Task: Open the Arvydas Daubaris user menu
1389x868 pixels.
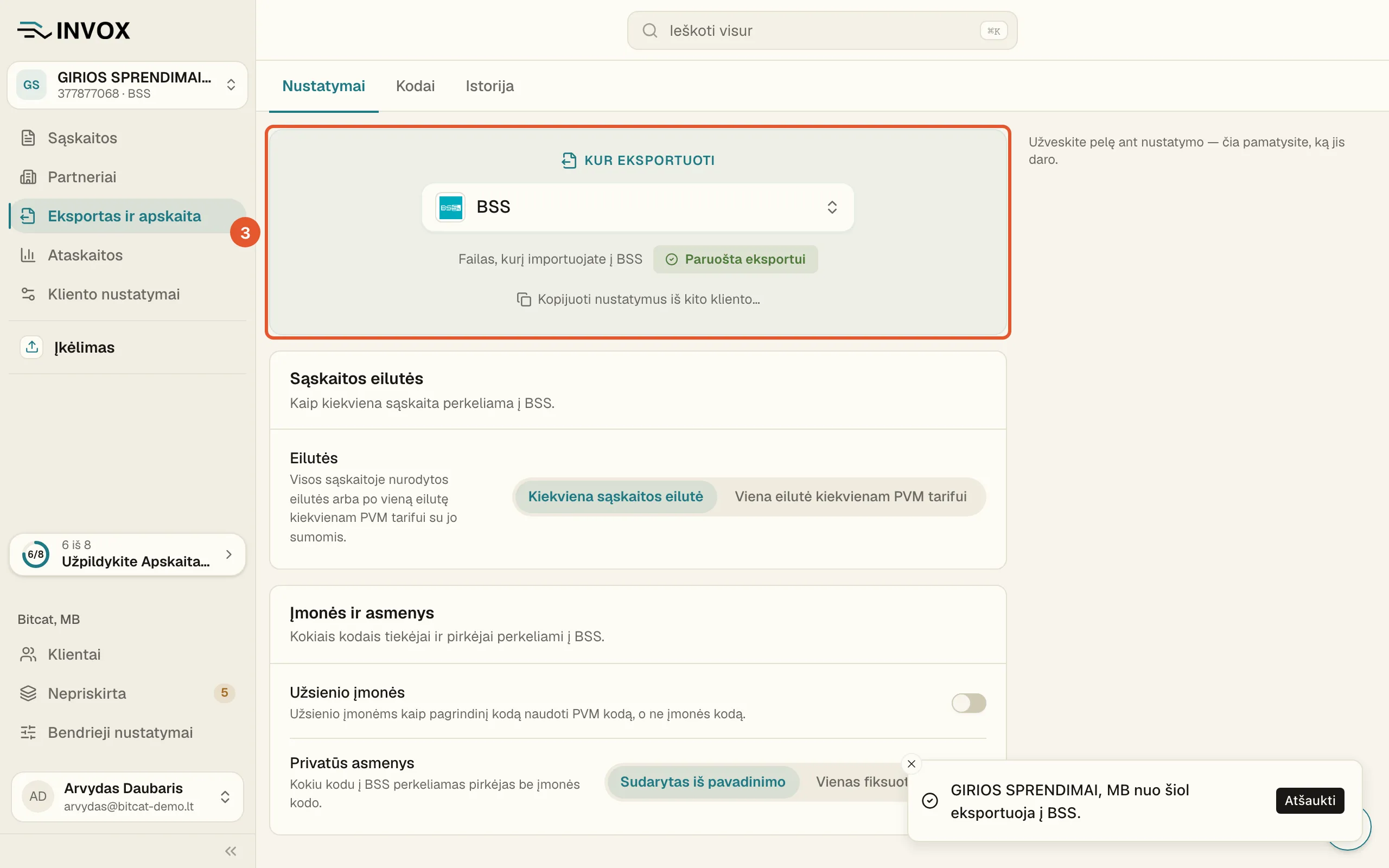Action: tap(128, 796)
